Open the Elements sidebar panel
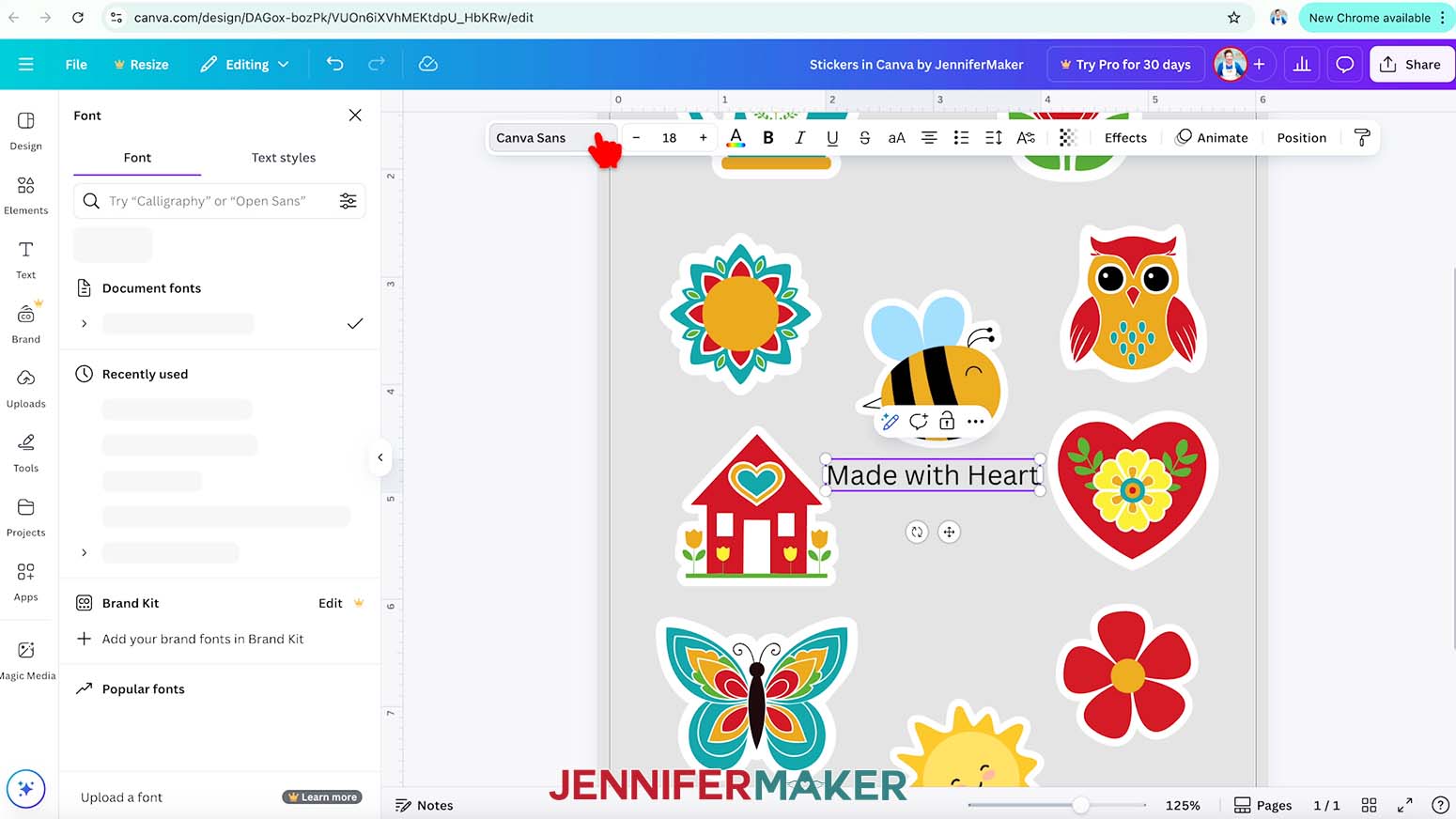1456x819 pixels. (25, 195)
